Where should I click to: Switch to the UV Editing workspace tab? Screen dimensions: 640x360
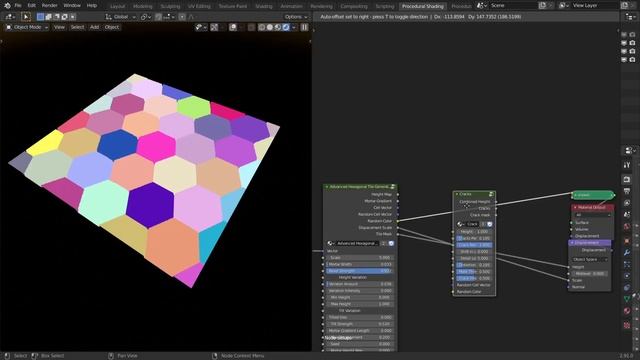pos(199,6)
